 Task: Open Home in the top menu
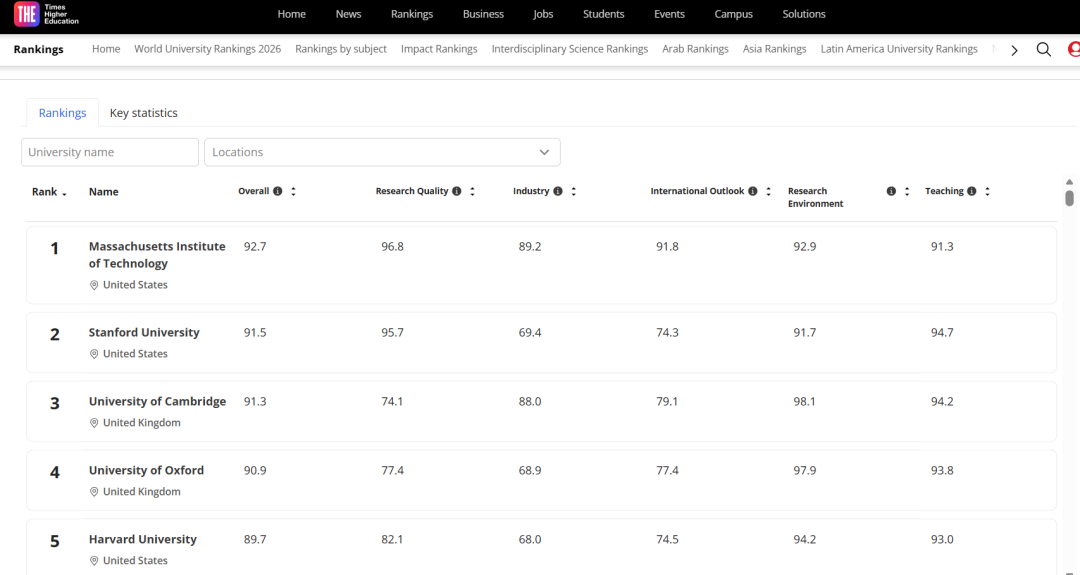(x=291, y=14)
